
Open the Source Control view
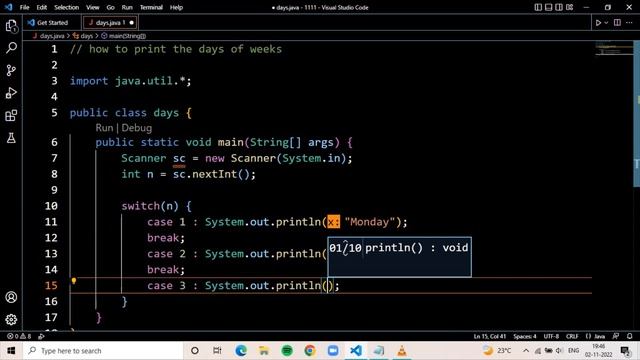pyautogui.click(x=11, y=71)
